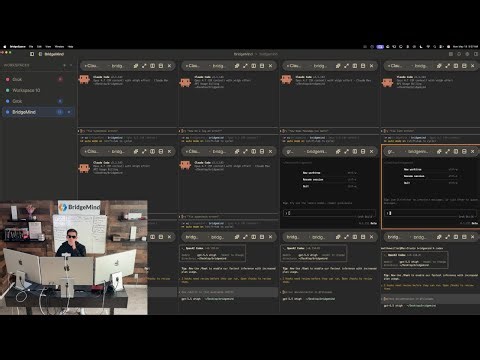Open the View menu
Screen dimensions: 480x360
48,47
